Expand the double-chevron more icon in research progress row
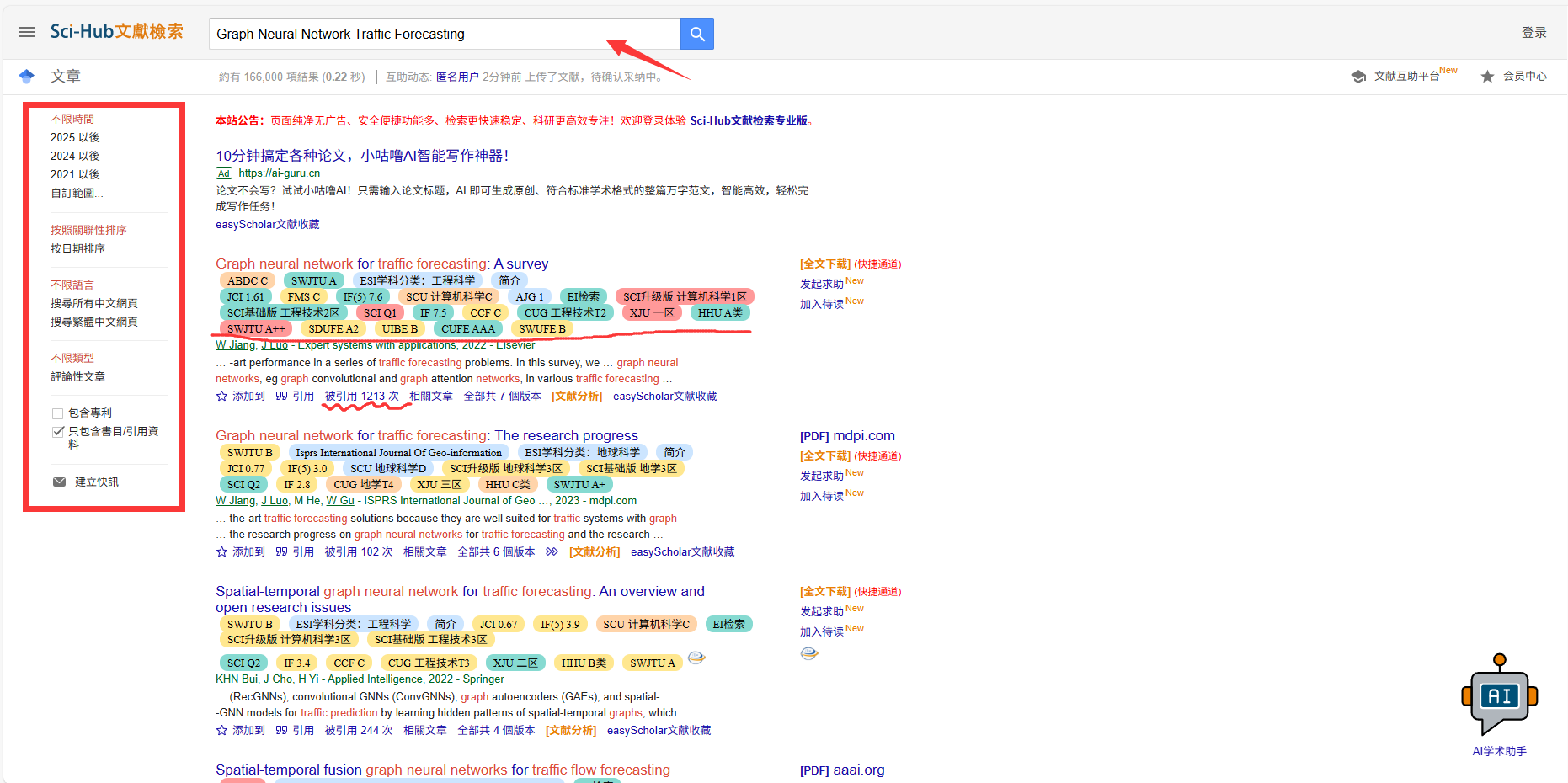 (x=552, y=551)
